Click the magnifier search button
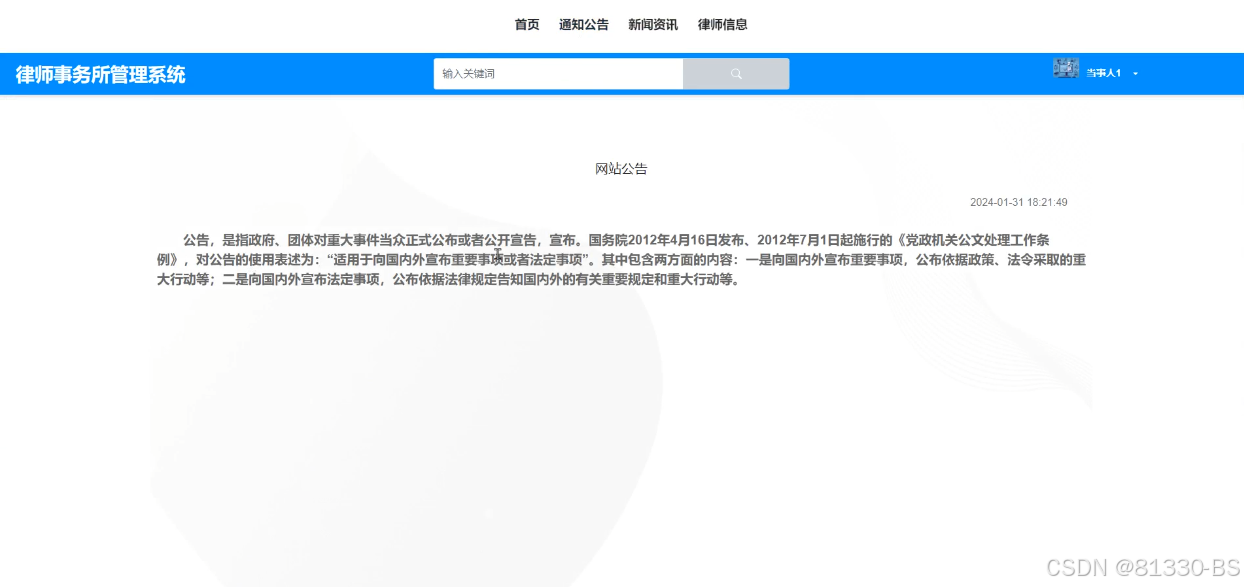 tap(736, 74)
